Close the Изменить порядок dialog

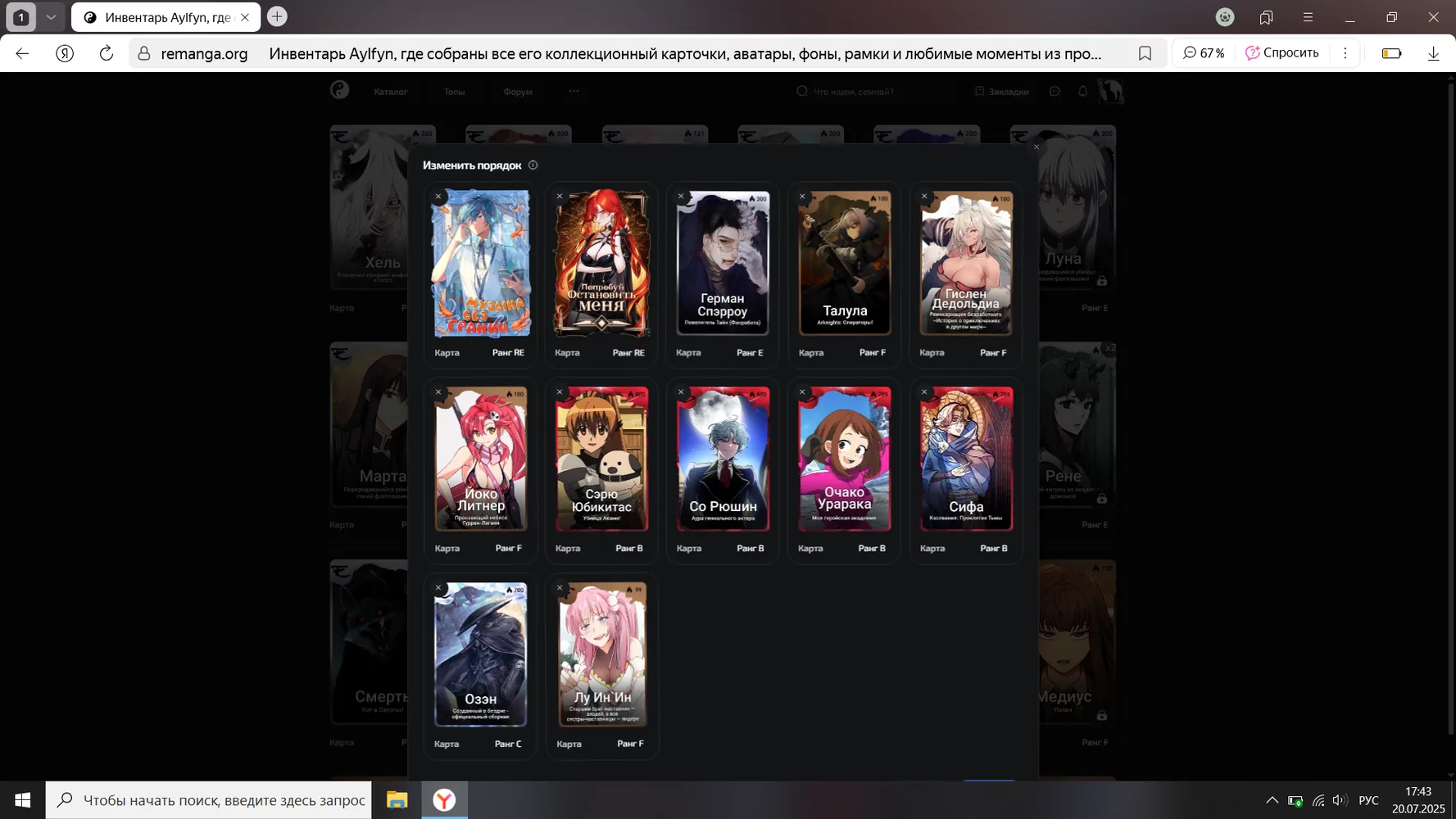coord(1036,147)
